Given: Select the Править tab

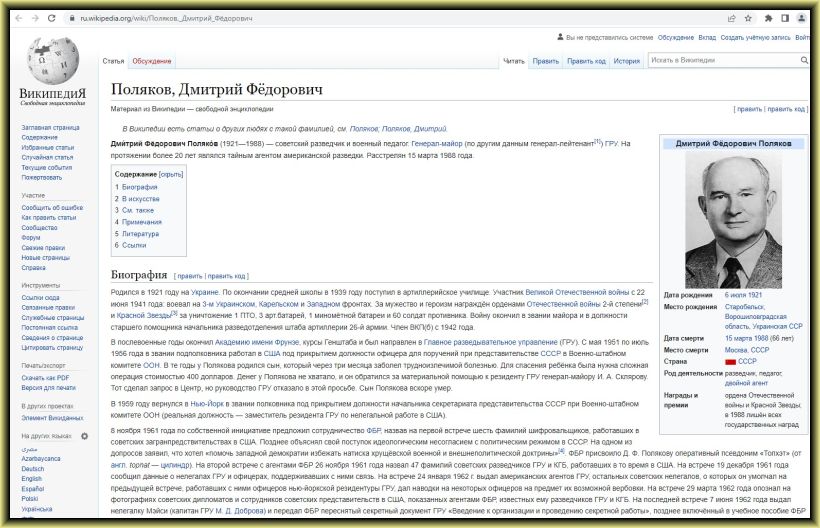Looking at the screenshot, I should [x=545, y=61].
